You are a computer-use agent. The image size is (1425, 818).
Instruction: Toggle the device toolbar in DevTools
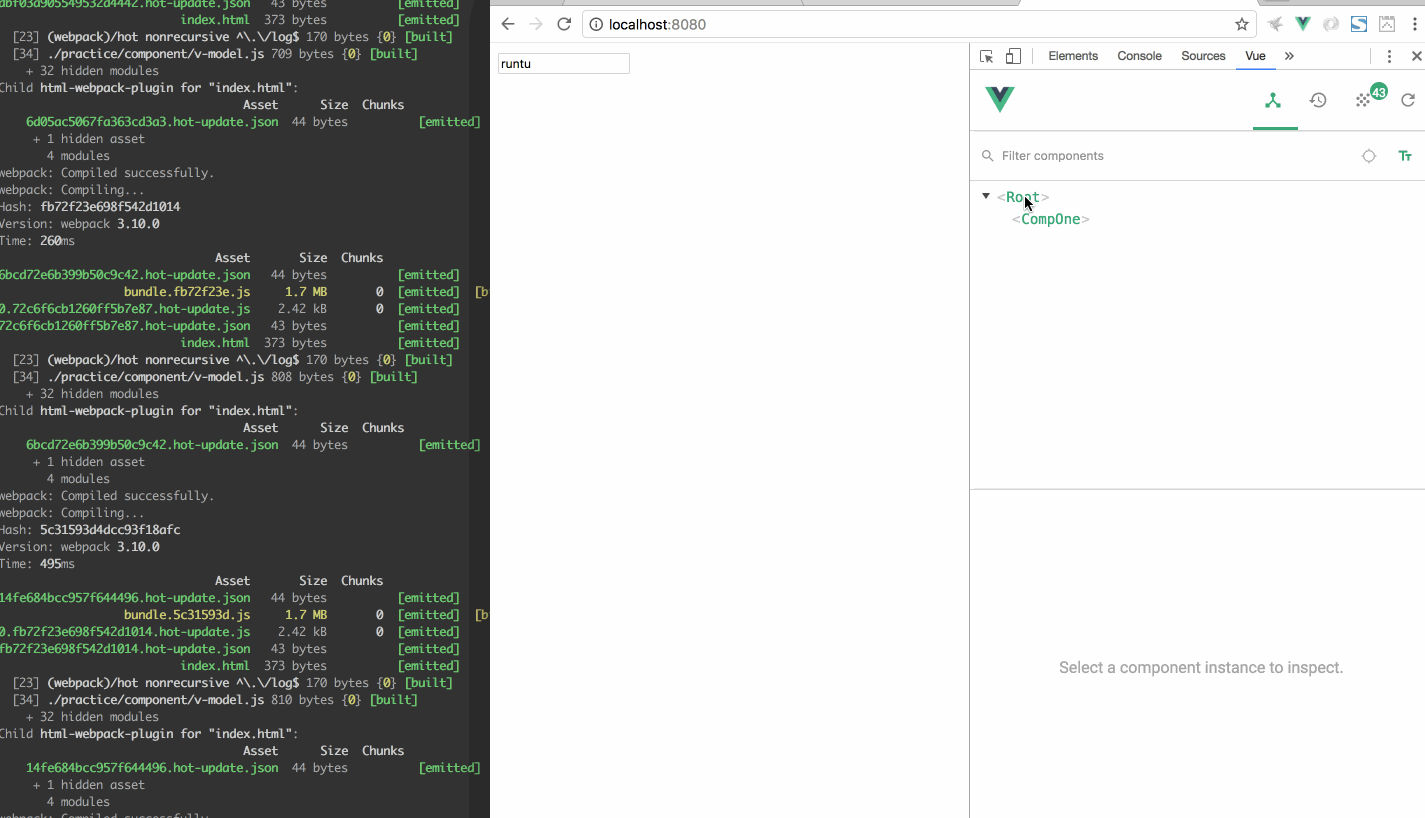1013,56
